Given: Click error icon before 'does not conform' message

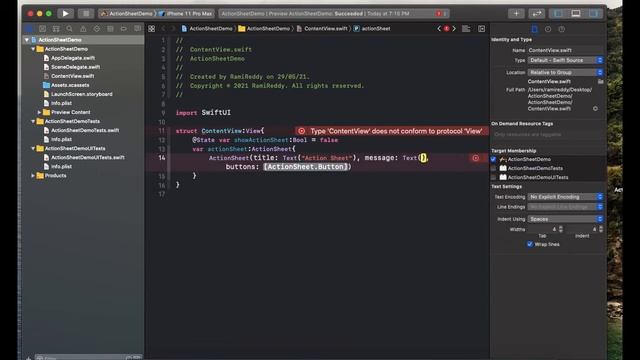Looking at the screenshot, I should [x=301, y=131].
